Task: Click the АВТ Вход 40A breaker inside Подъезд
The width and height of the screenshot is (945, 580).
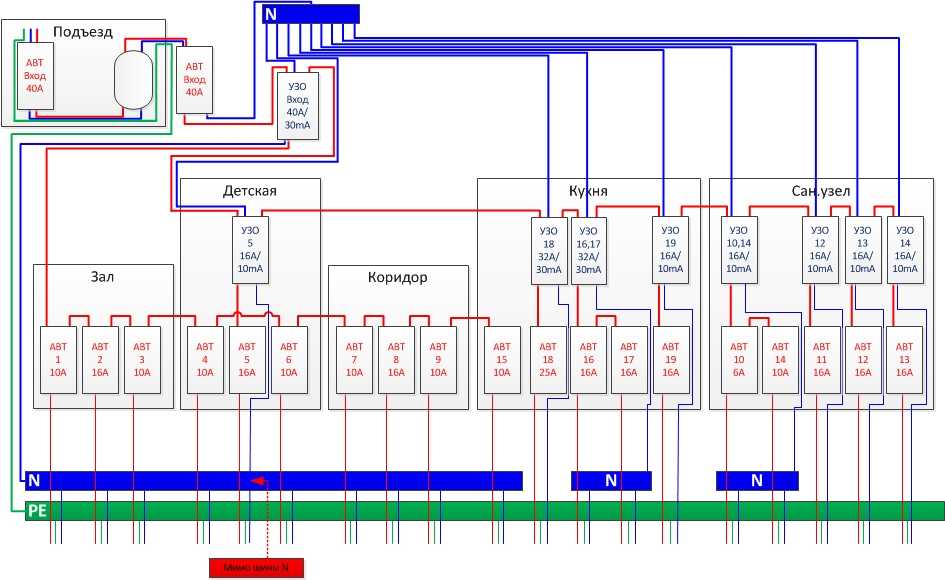Action: pyautogui.click(x=35, y=76)
